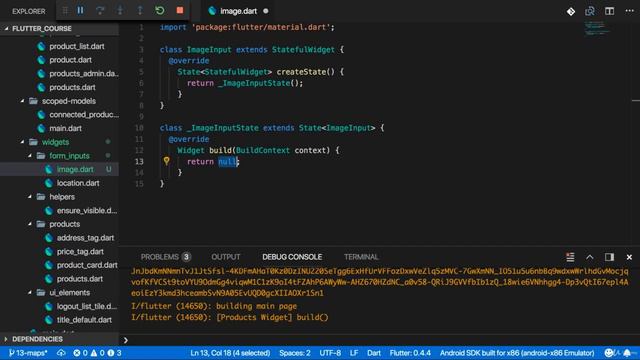Select the Debug Console tab
This screenshot has width=640, height=360.
tap(292, 257)
